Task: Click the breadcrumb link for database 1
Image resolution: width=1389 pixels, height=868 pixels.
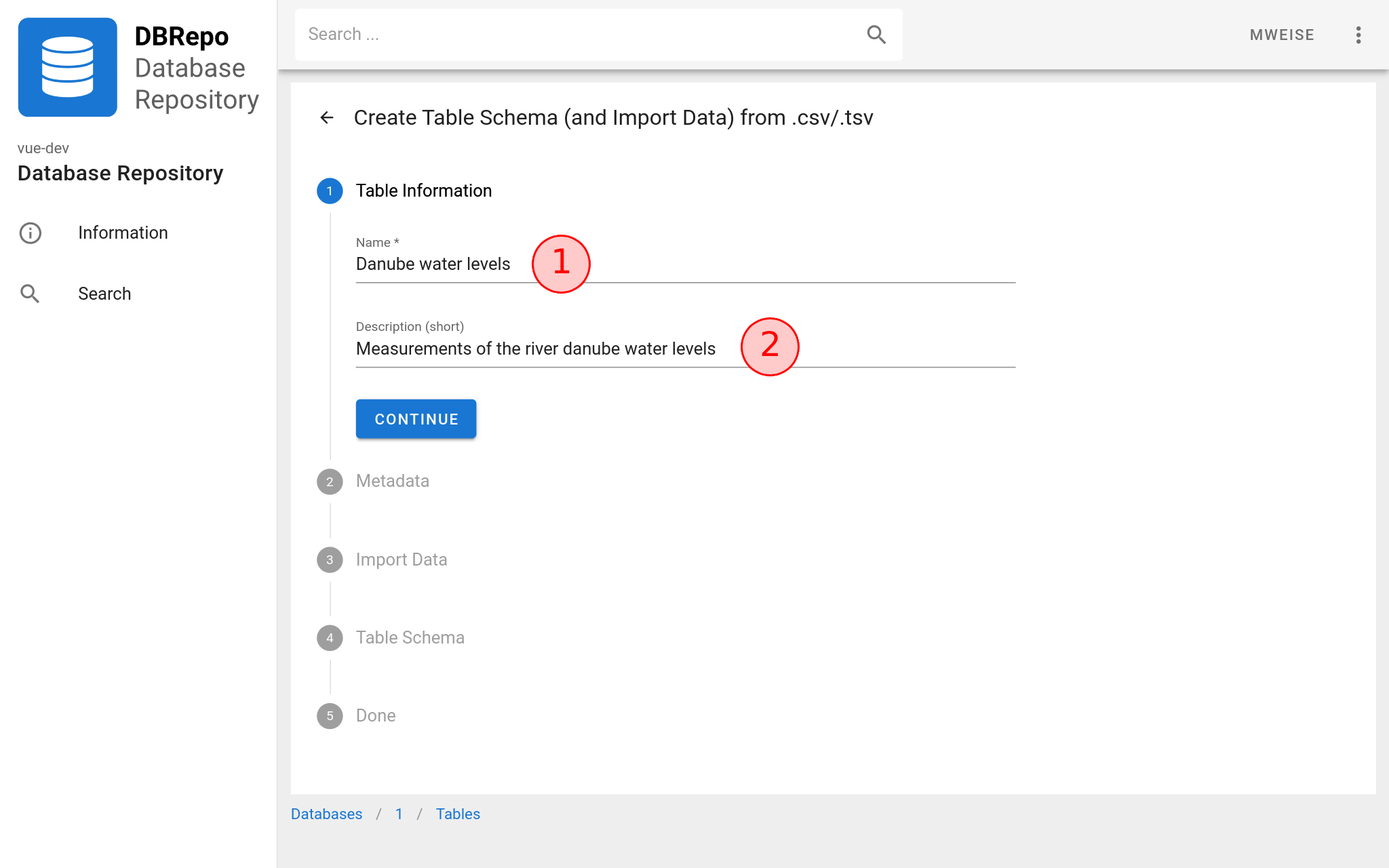Action: click(x=399, y=814)
